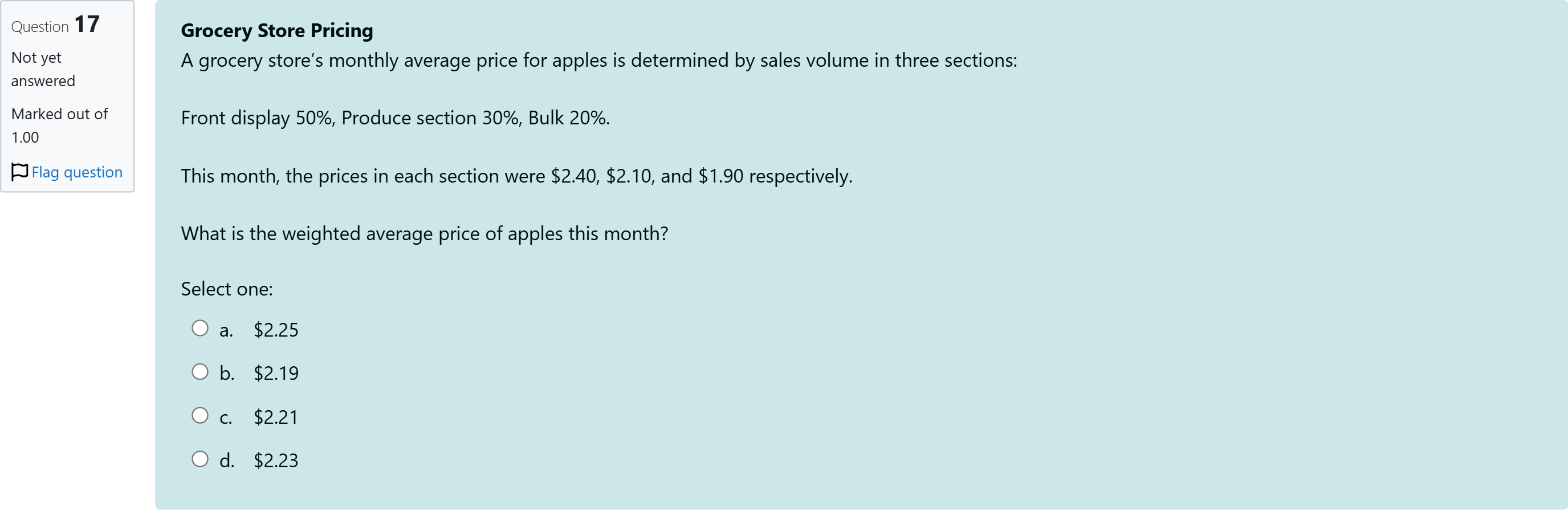Click the Marked out of 1.00 text
The image size is (1568, 530).
[x=59, y=126]
